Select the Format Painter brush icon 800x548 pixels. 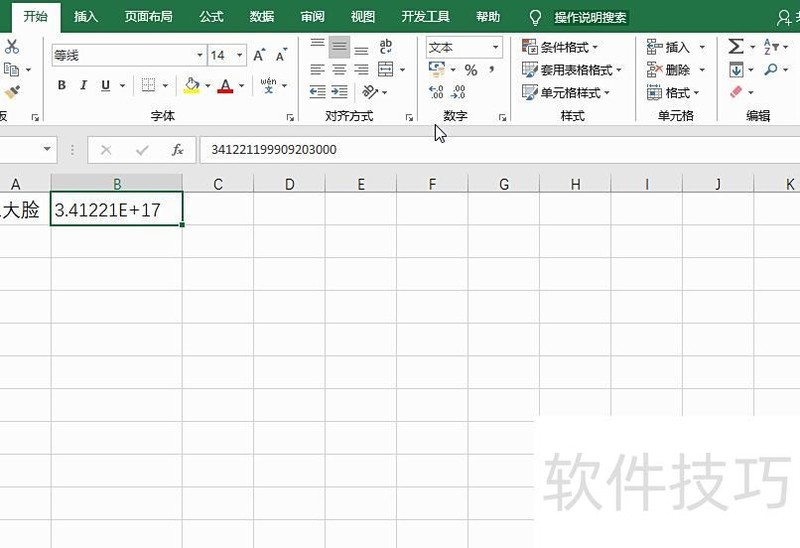click(x=12, y=92)
